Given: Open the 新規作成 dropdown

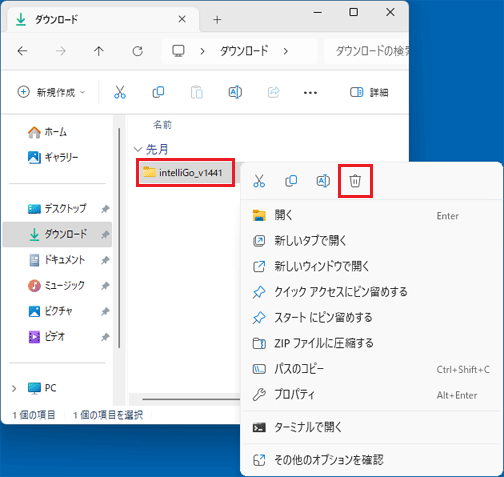Looking at the screenshot, I should click(51, 92).
